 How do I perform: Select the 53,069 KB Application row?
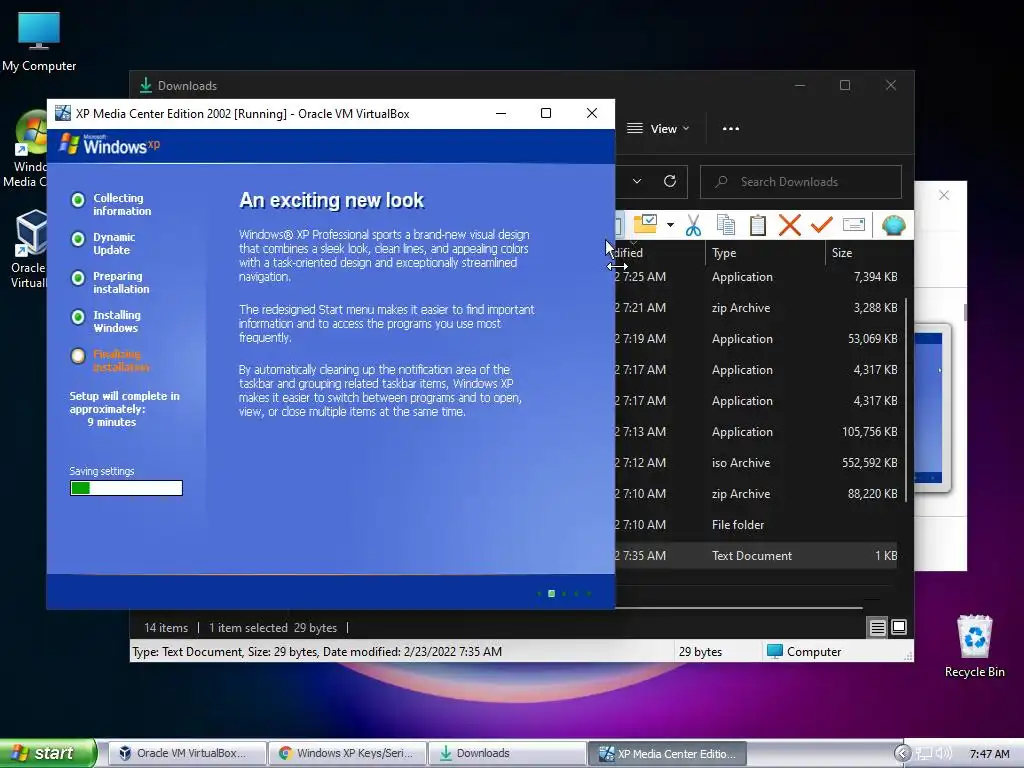click(756, 339)
